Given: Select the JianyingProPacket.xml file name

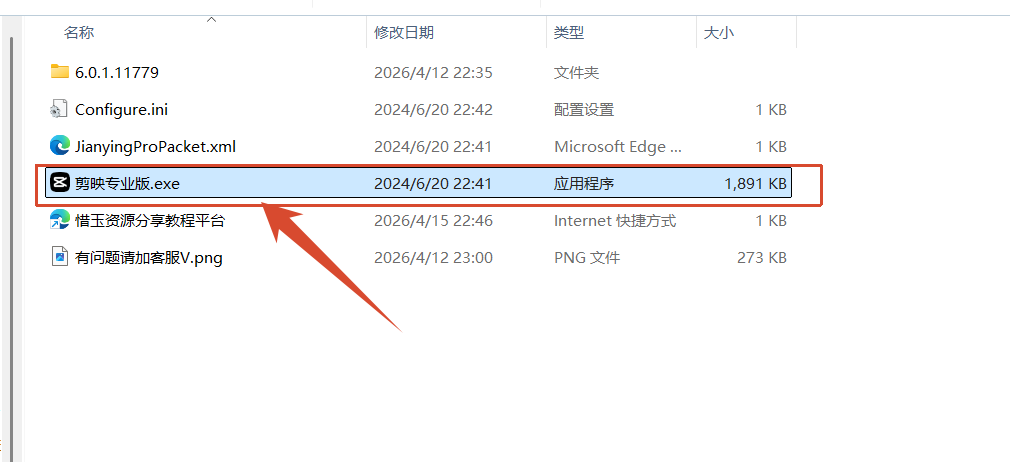Looking at the screenshot, I should (155, 147).
